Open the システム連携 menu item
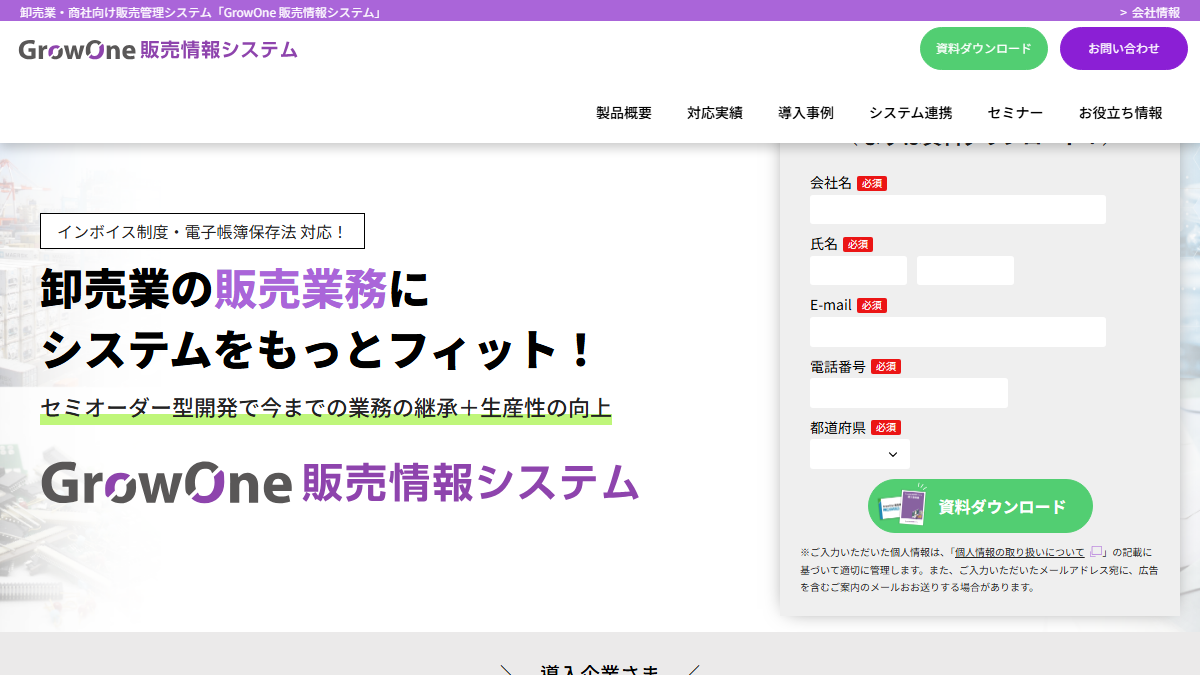This screenshot has height=675, width=1200. point(911,113)
